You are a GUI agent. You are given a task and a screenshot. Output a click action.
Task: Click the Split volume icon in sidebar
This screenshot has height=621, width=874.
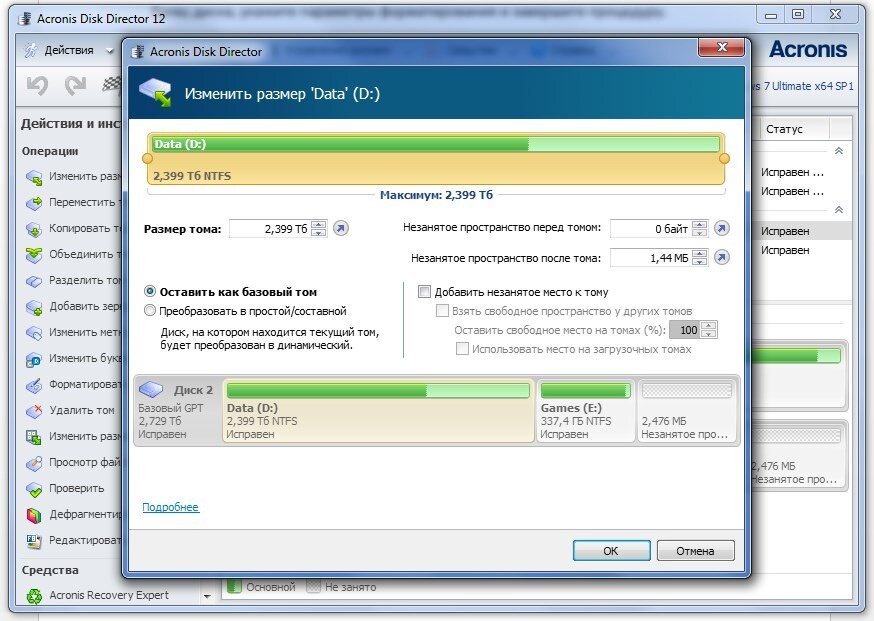[x=34, y=281]
